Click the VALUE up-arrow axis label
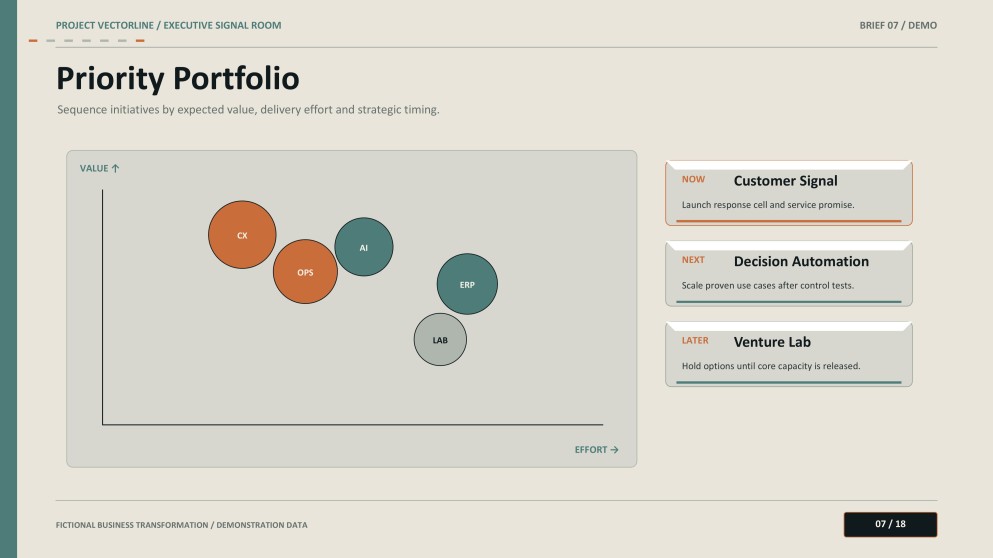The height and width of the screenshot is (558, 993). pos(99,168)
